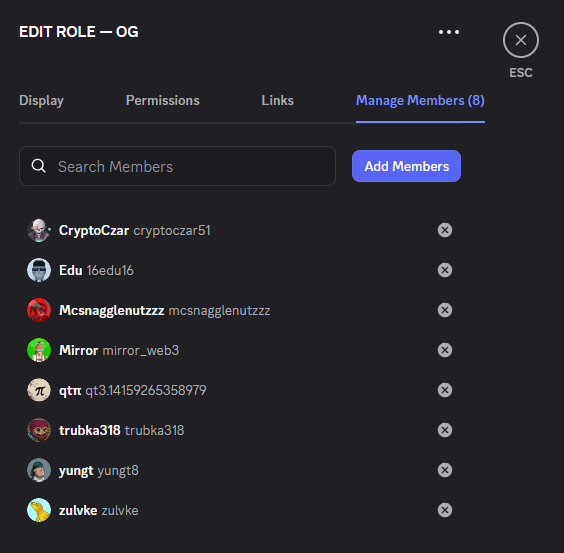564x553 pixels.
Task: Remove Edu from the OG role
Action: point(445,270)
